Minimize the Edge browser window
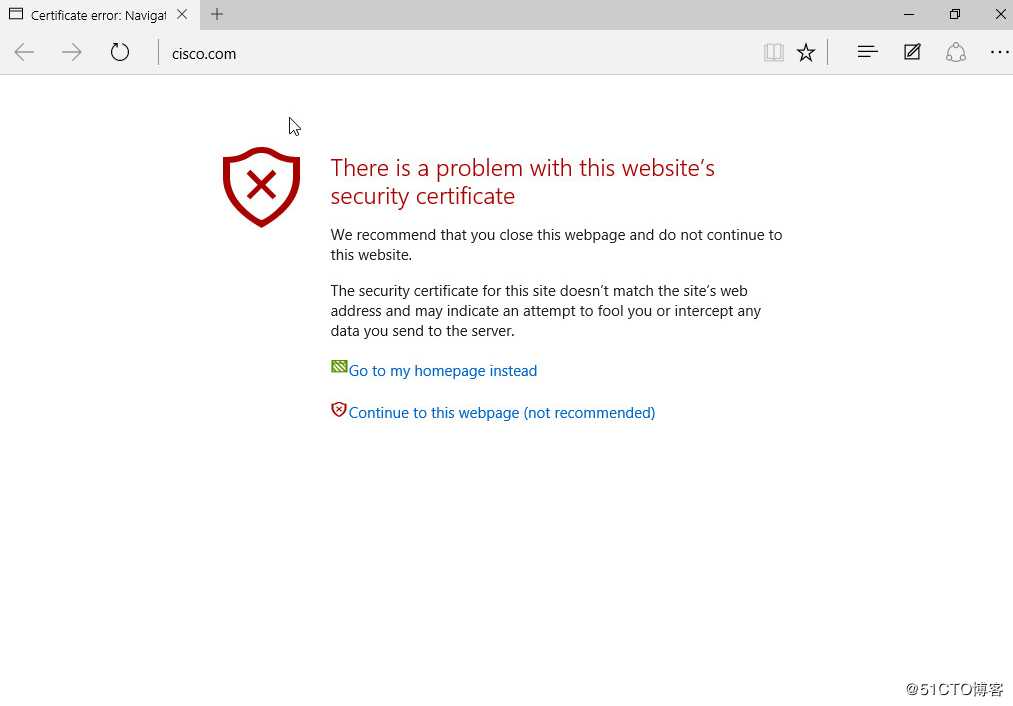This screenshot has height=706, width=1013. pyautogui.click(x=909, y=15)
